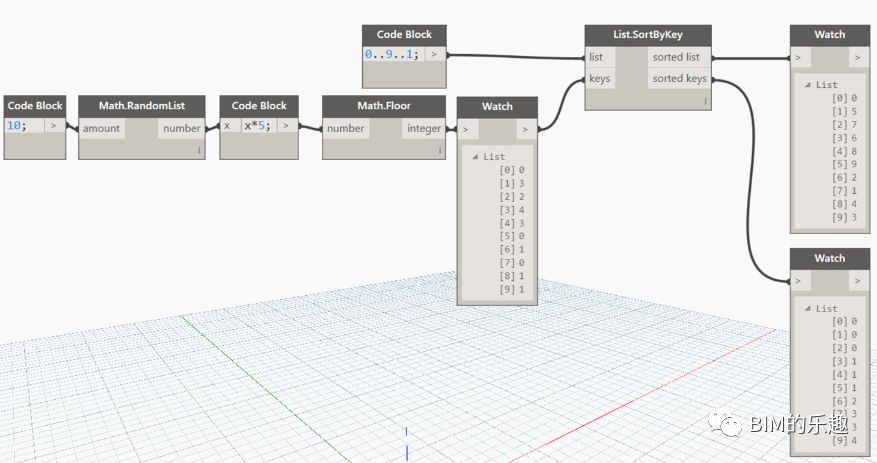Select list row "[2] 7" in sorted list Watch
The width and height of the screenshot is (877, 463).
click(x=845, y=124)
